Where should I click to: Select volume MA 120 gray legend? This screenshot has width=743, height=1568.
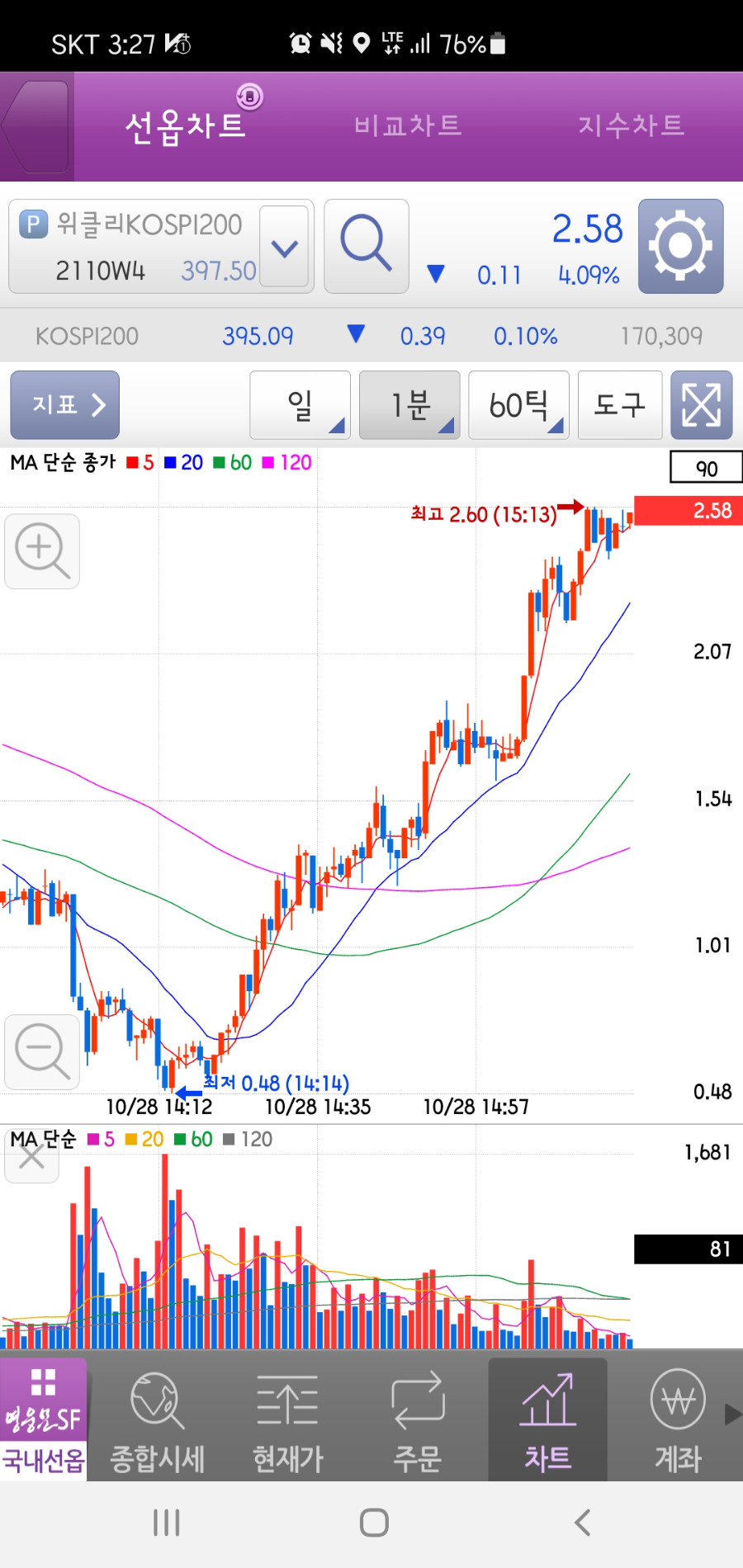pyautogui.click(x=248, y=1140)
